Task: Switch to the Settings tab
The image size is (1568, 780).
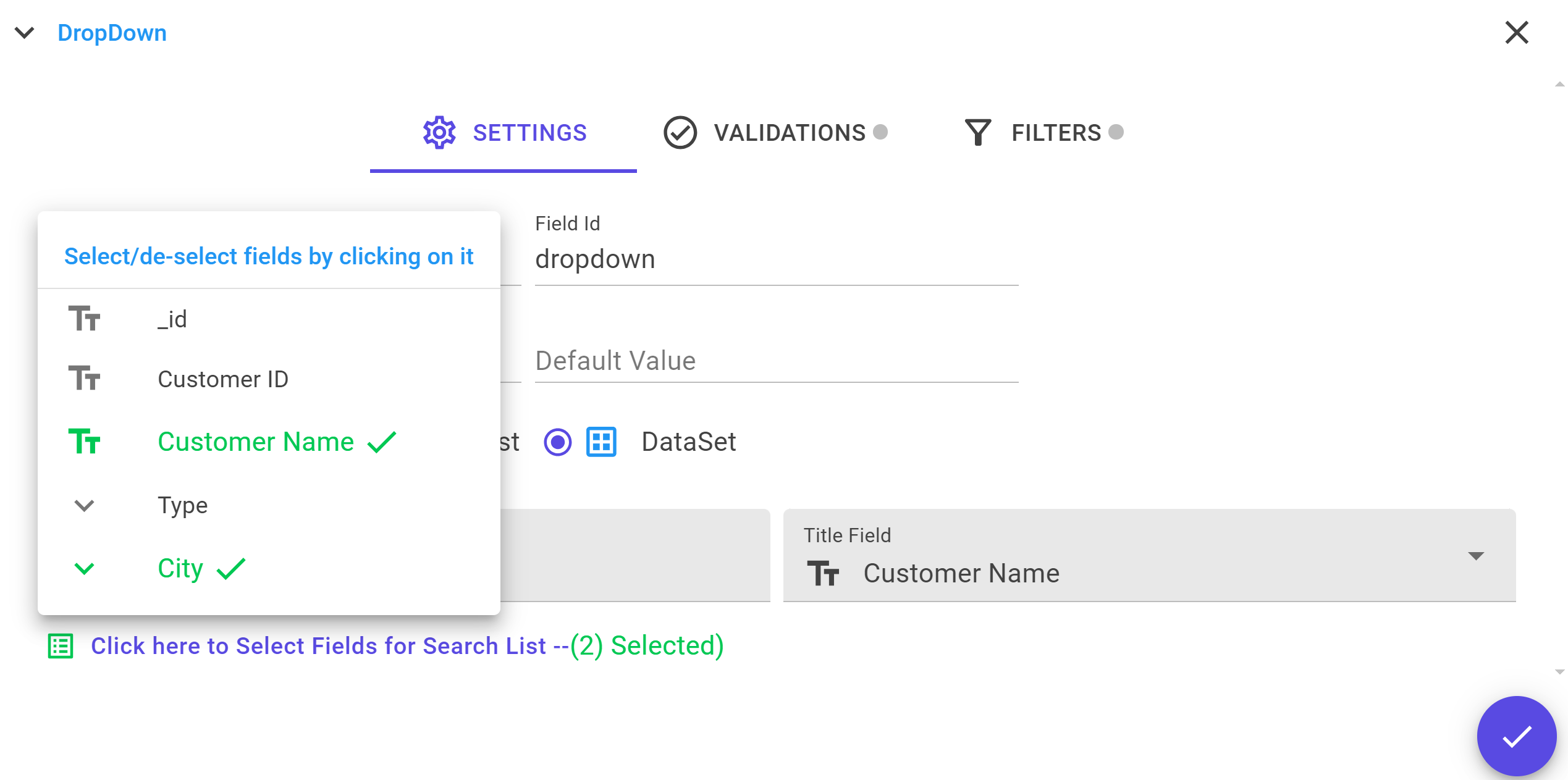Action: [504, 133]
